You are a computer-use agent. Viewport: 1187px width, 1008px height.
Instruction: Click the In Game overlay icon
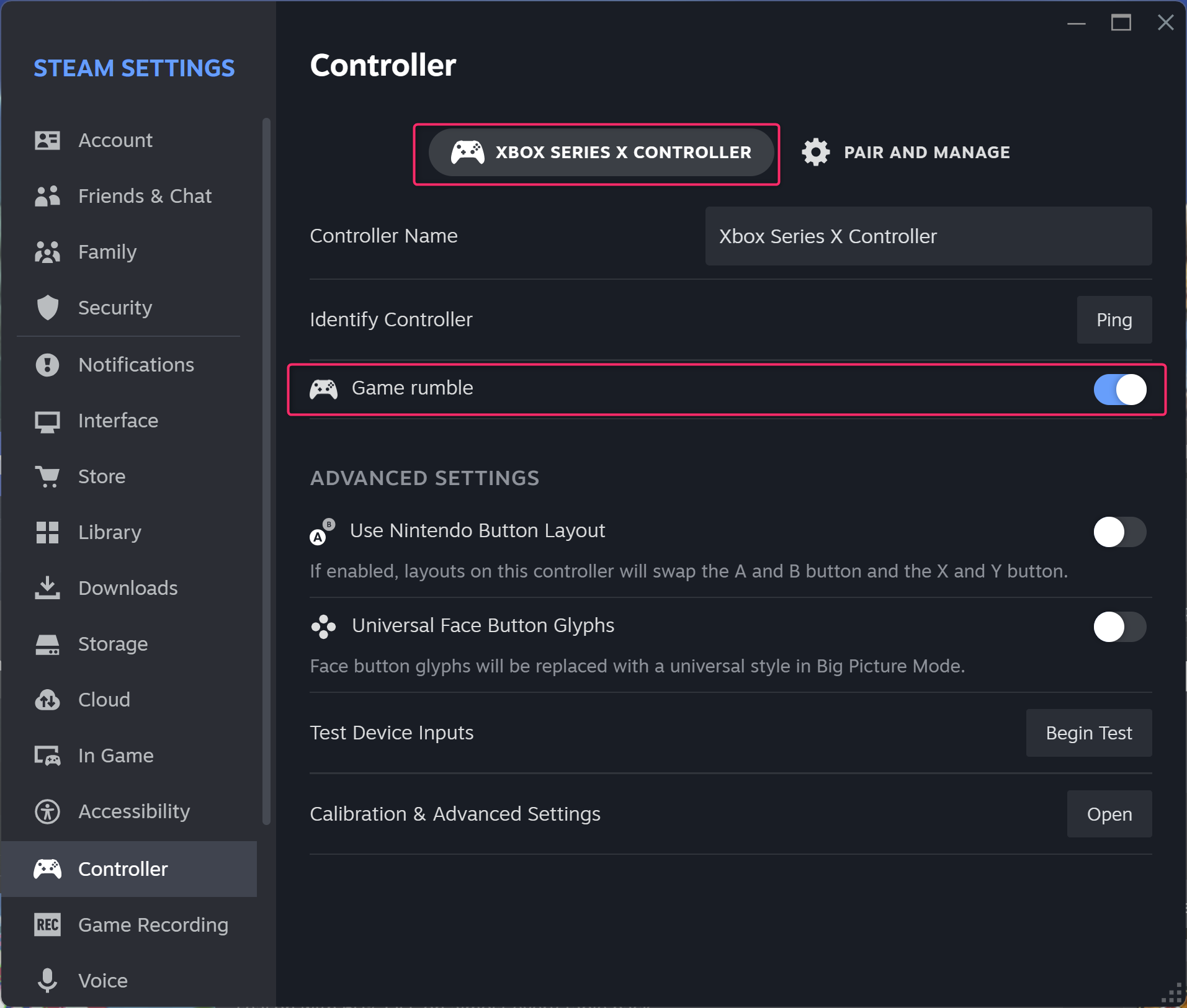47,756
